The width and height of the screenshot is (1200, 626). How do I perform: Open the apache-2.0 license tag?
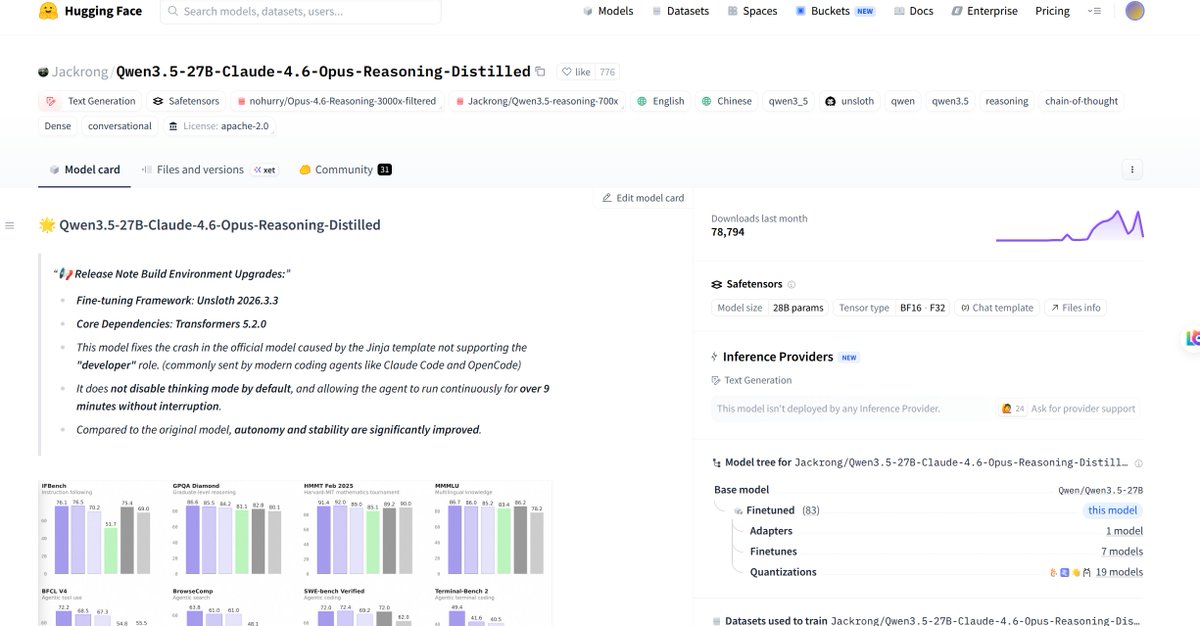click(219, 126)
